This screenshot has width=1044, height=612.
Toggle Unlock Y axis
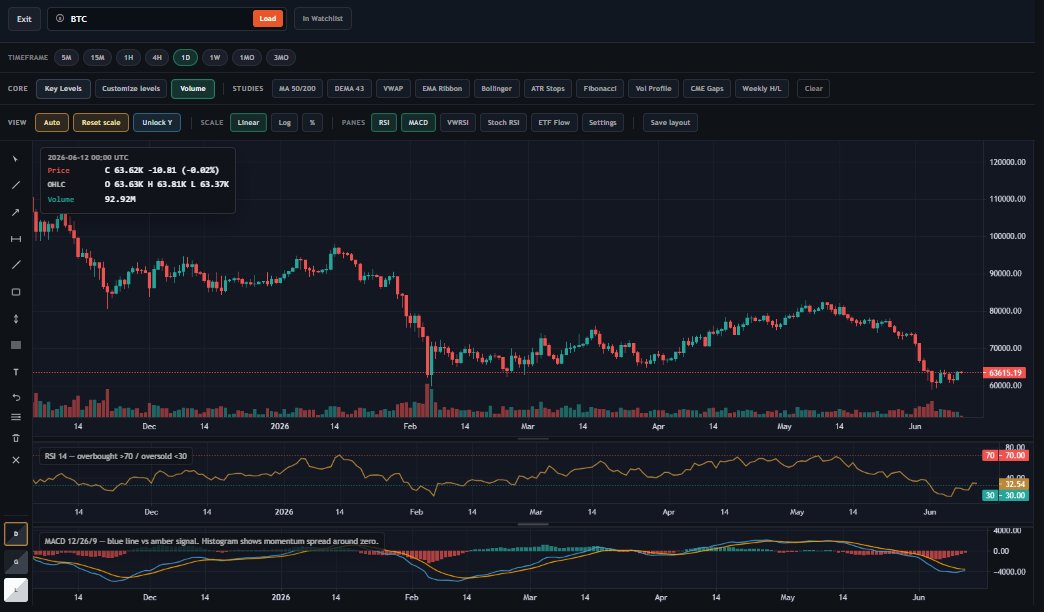click(157, 123)
